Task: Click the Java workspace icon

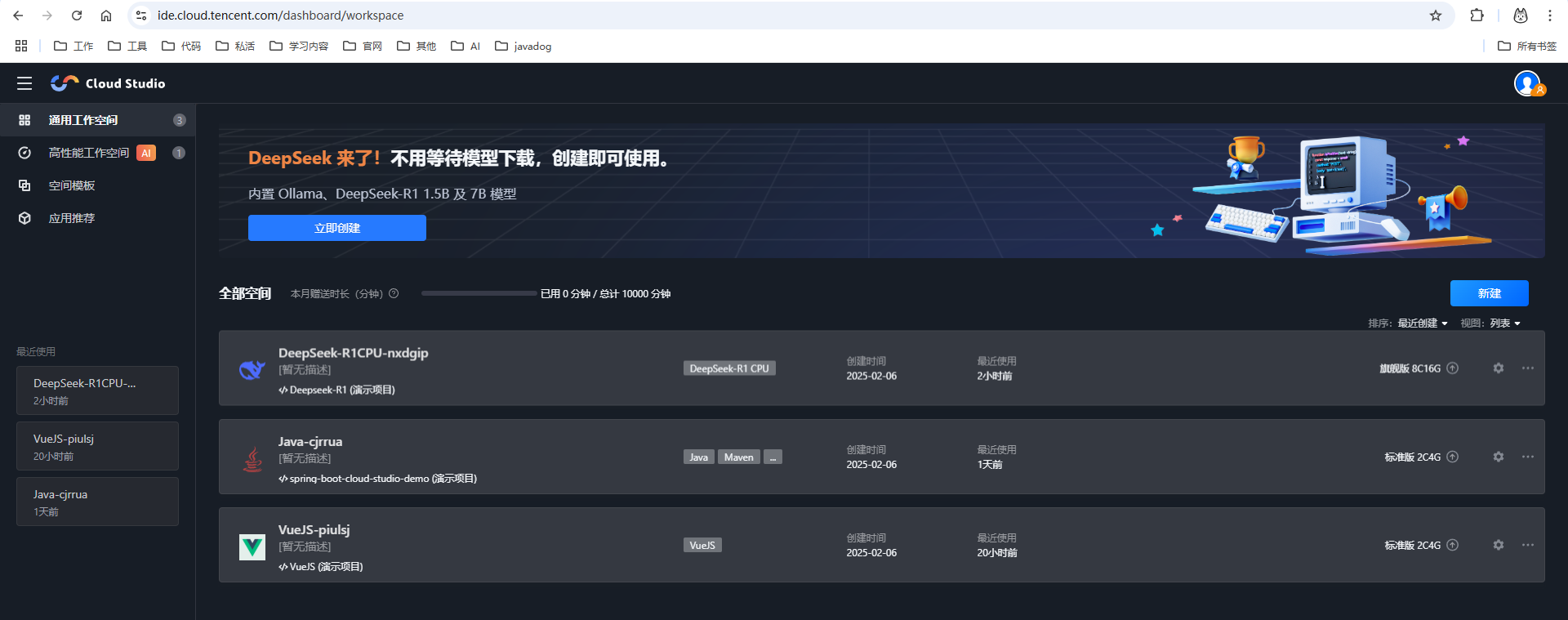Action: point(252,458)
